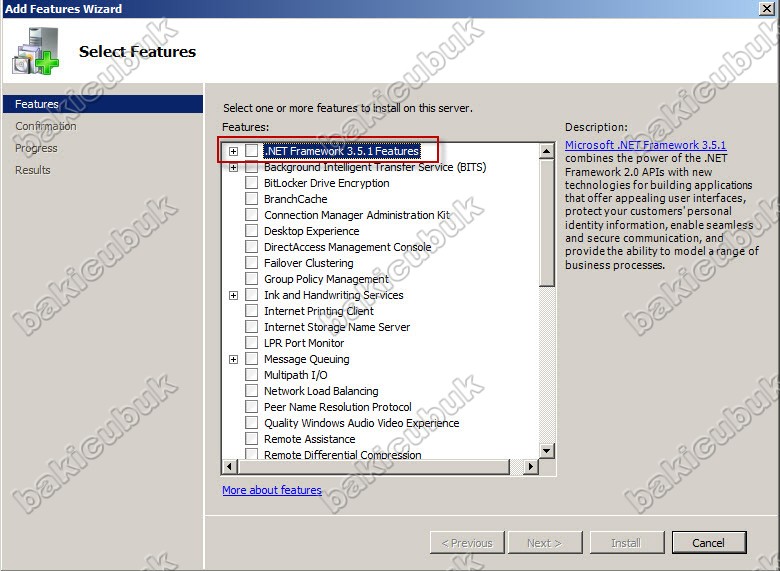
Task: Tick the BranchCache checkbox
Action: pyautogui.click(x=252, y=199)
